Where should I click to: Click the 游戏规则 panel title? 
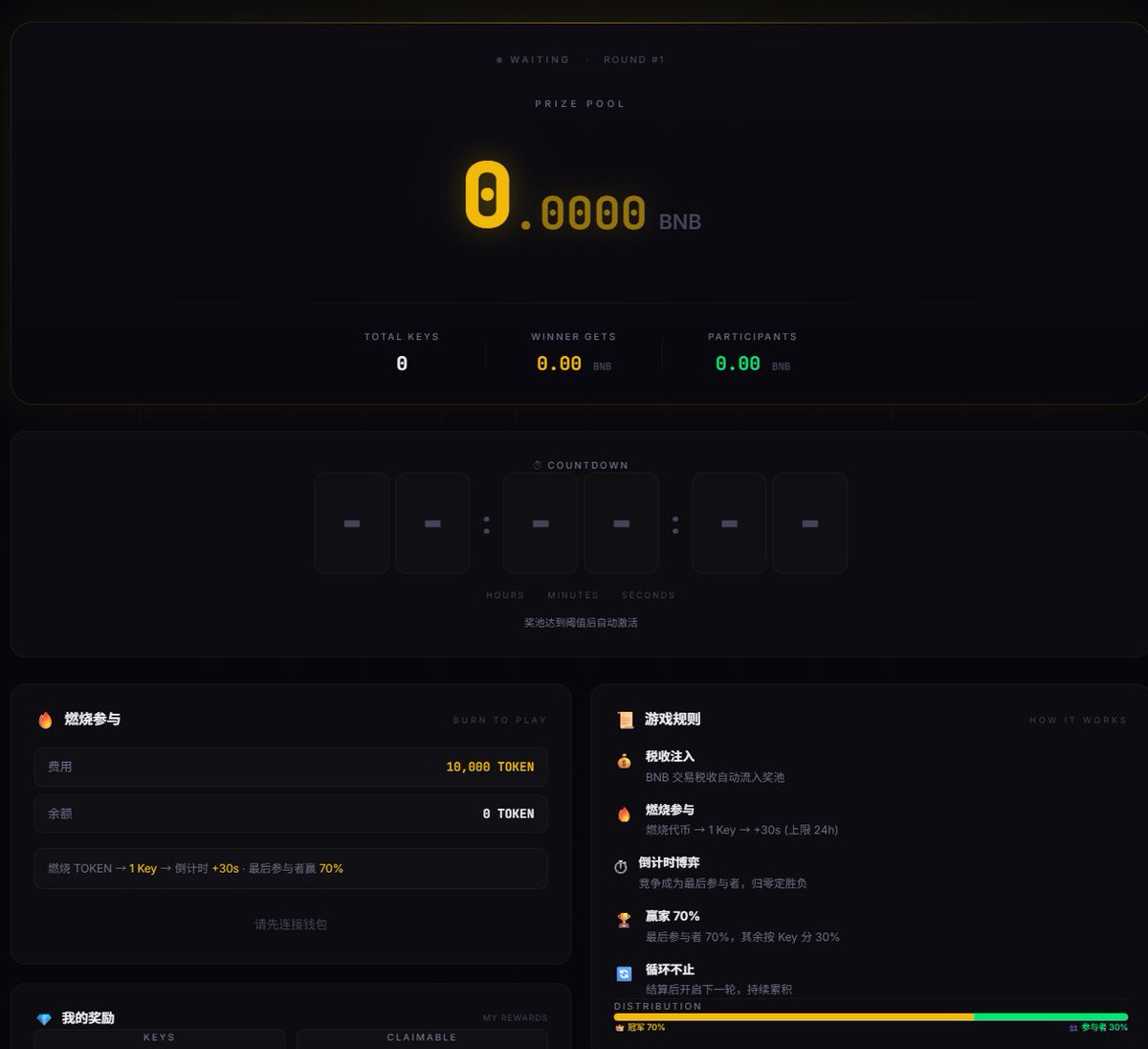point(673,720)
